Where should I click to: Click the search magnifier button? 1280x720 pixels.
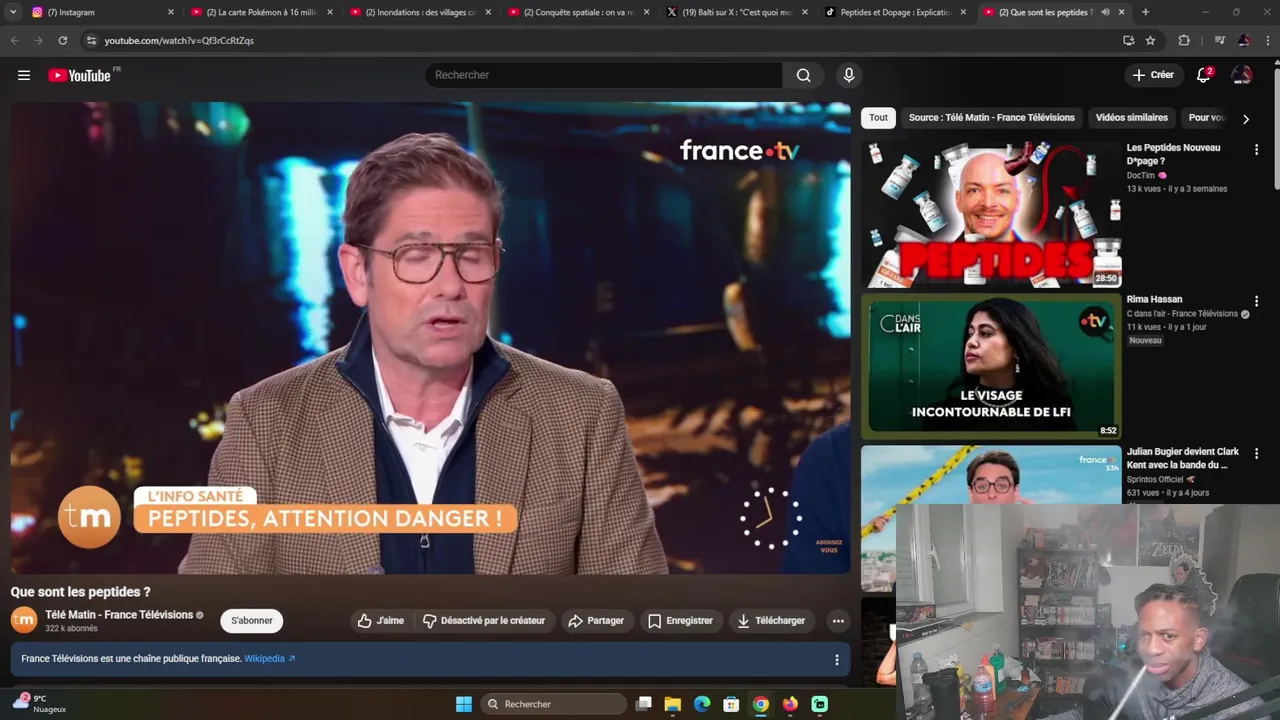[804, 75]
